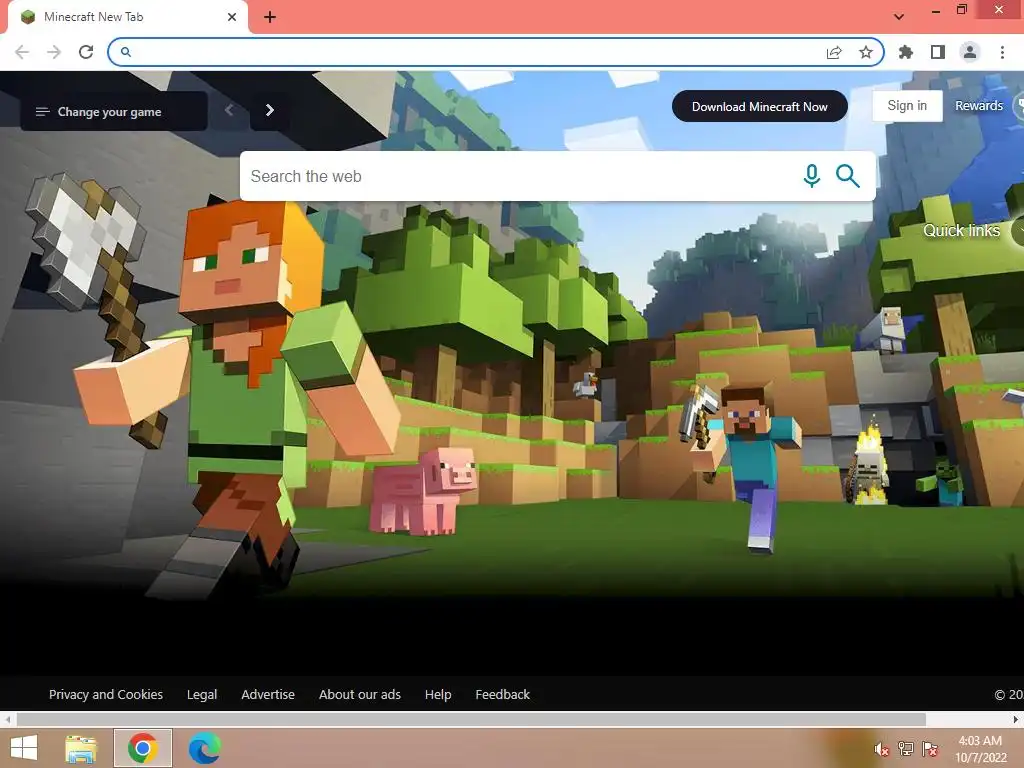Open the Help footer link
The height and width of the screenshot is (768, 1024).
tap(438, 695)
